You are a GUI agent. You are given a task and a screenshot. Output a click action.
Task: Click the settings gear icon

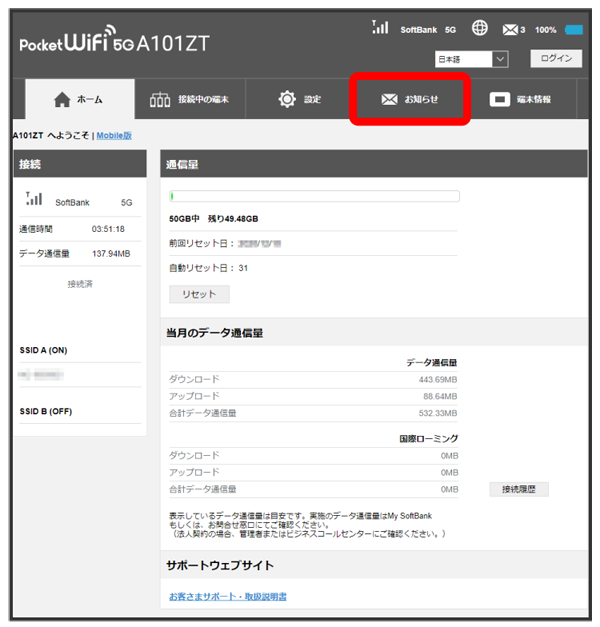pos(287,99)
